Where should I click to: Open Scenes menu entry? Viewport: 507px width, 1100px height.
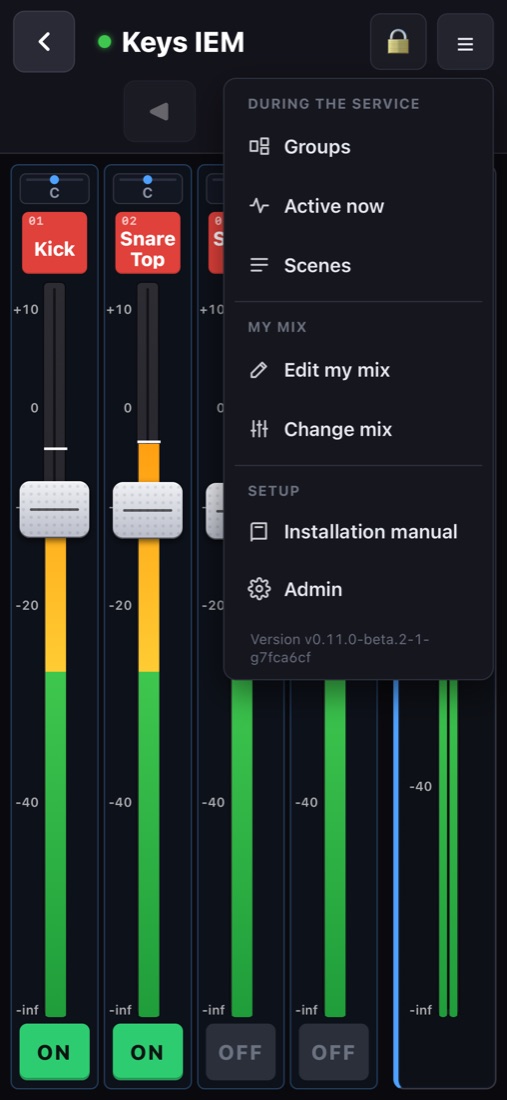[358, 265]
